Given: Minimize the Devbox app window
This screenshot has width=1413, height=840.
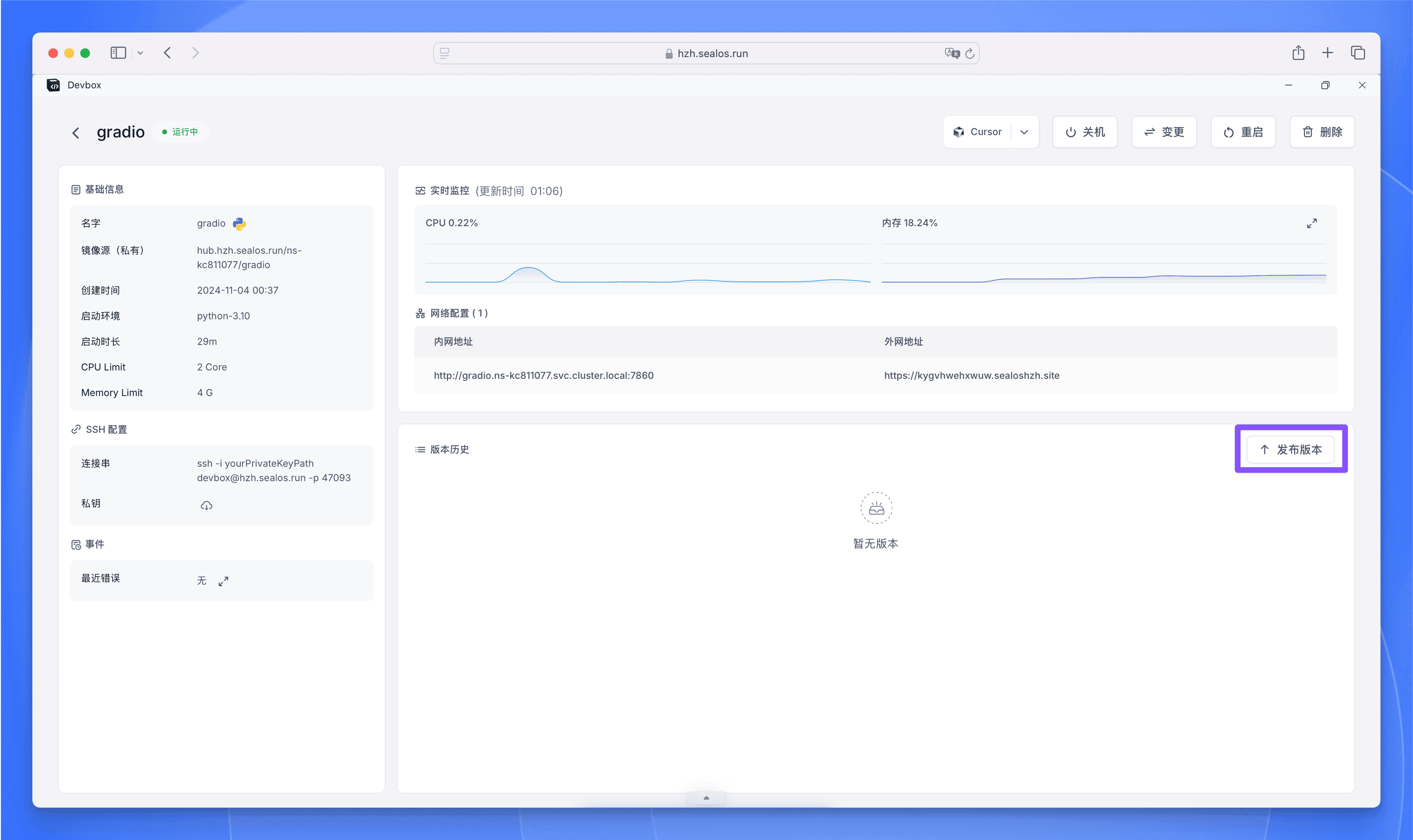Looking at the screenshot, I should tap(1288, 85).
